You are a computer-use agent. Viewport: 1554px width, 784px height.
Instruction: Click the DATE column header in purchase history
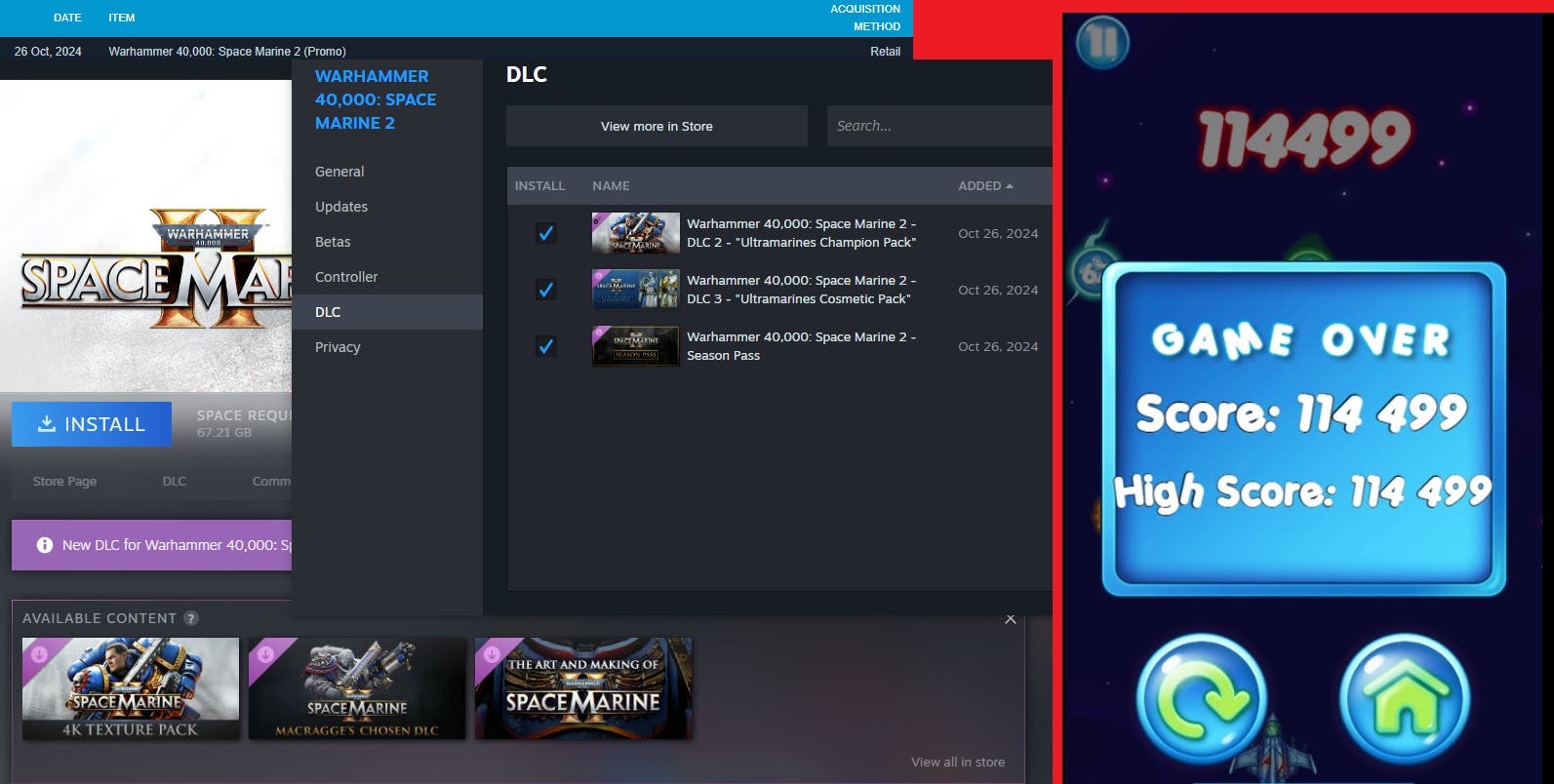(x=67, y=18)
